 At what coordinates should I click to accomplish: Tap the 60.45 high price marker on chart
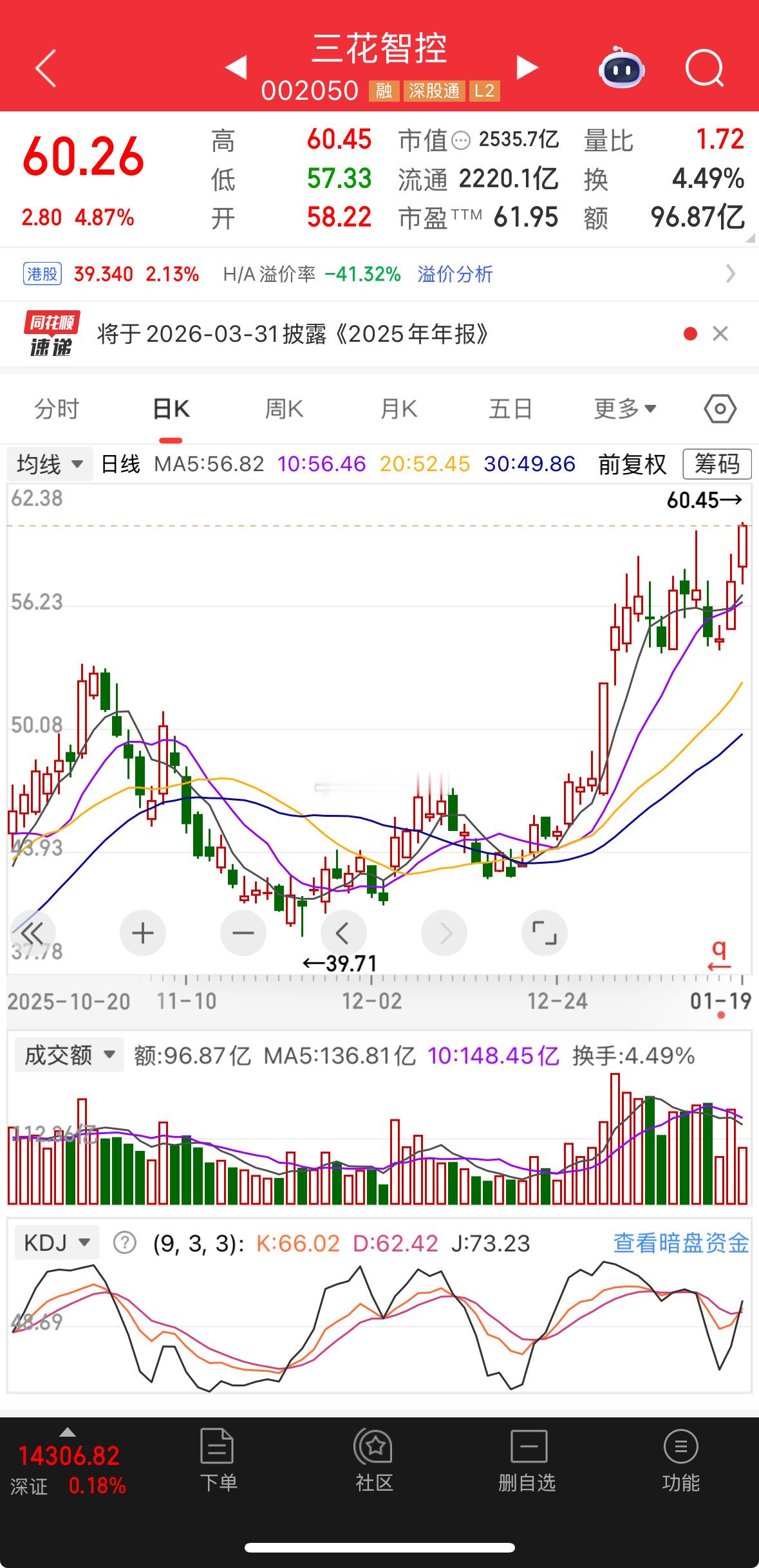pyautogui.click(x=704, y=500)
